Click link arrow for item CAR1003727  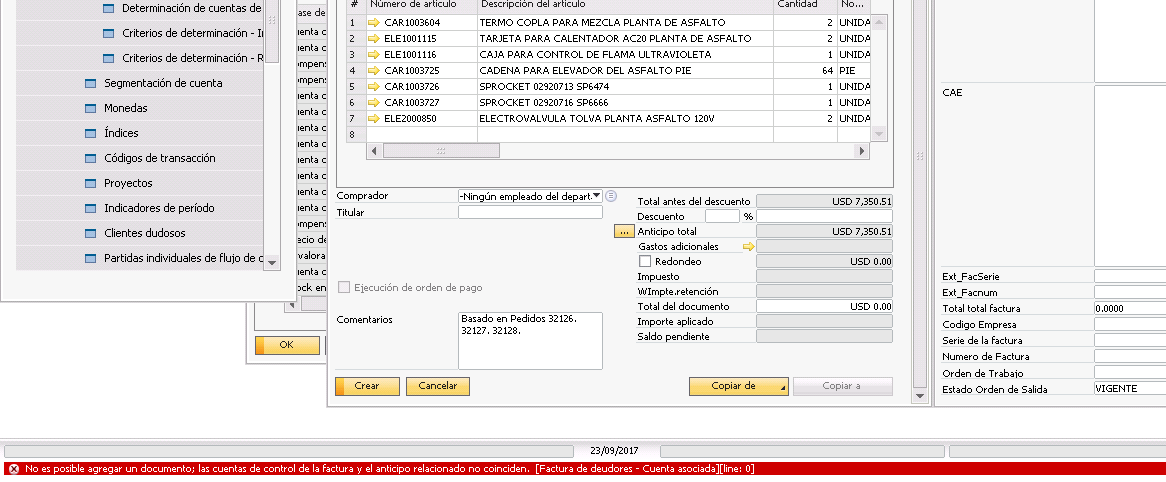pos(374,103)
